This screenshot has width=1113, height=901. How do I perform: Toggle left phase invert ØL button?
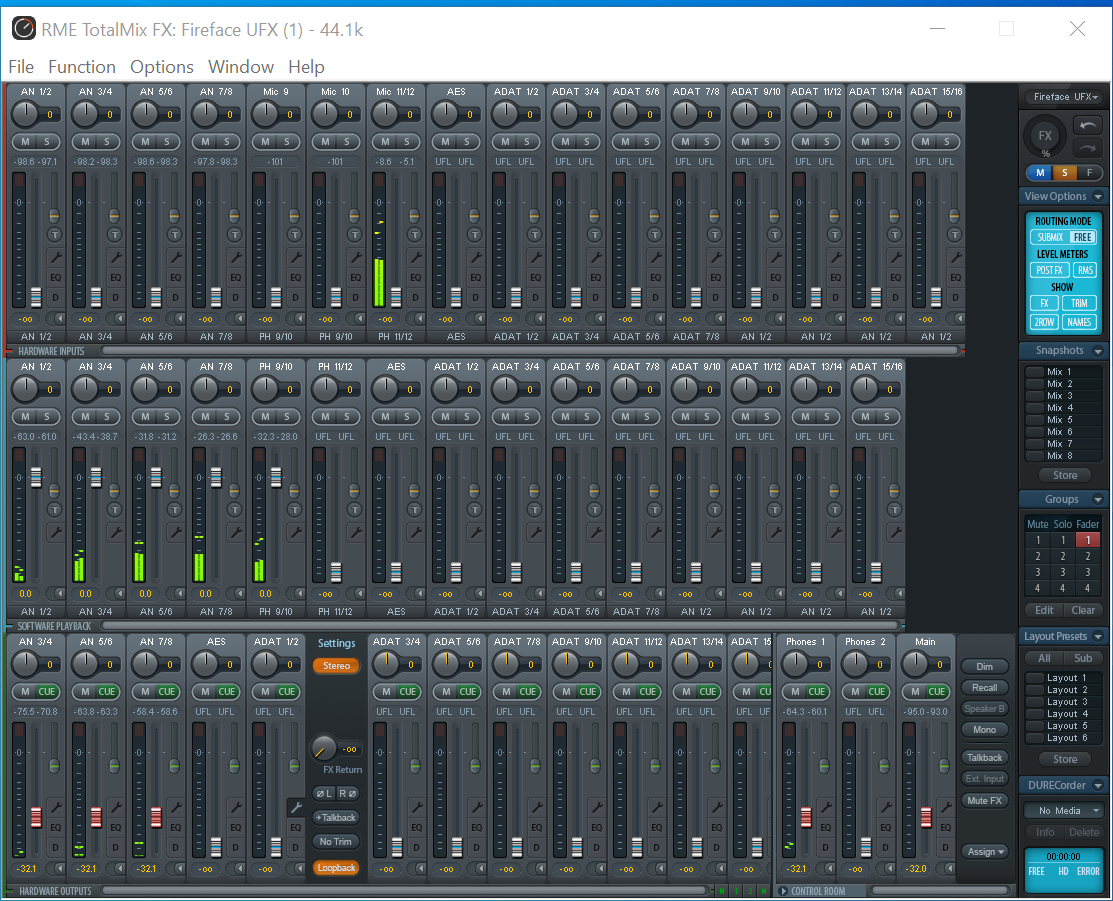tap(324, 793)
